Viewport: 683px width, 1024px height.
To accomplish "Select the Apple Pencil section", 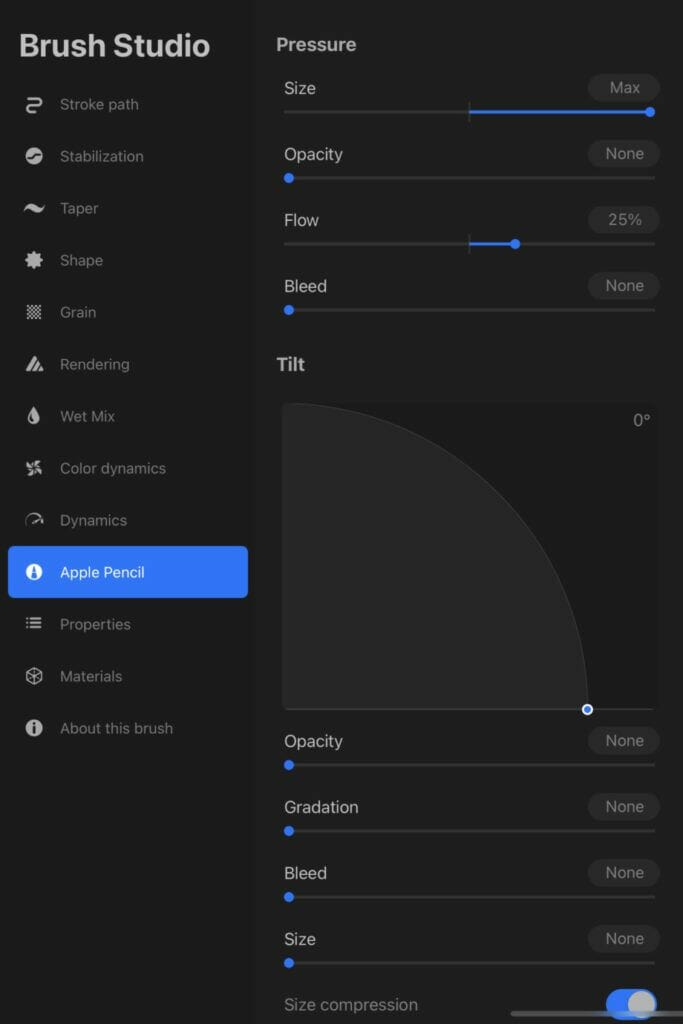I will [128, 572].
